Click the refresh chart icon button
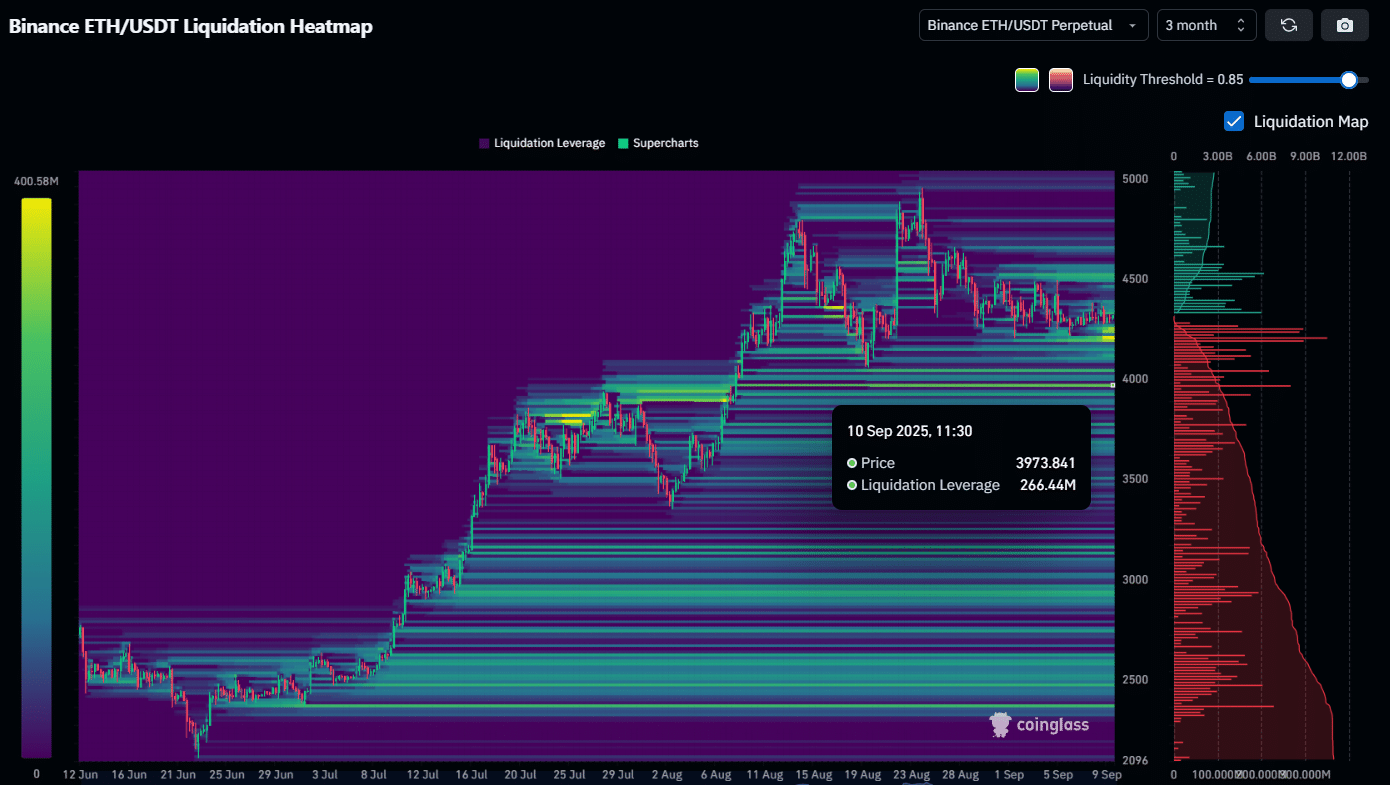 (x=1289, y=25)
